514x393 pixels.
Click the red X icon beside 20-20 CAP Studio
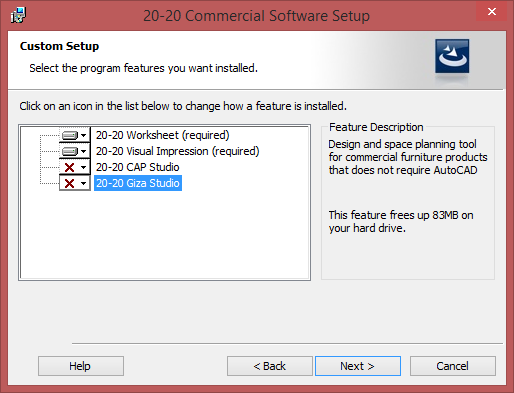[x=69, y=167]
